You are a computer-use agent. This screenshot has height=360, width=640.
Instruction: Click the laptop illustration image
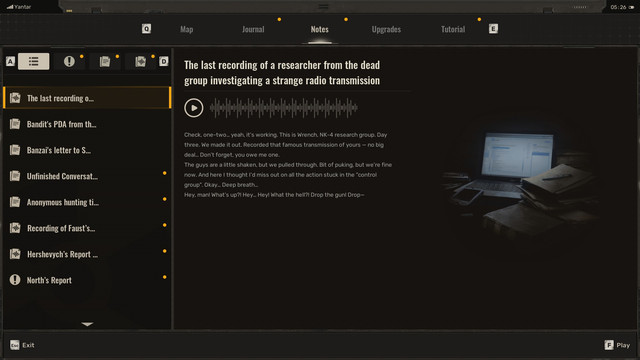click(520, 184)
